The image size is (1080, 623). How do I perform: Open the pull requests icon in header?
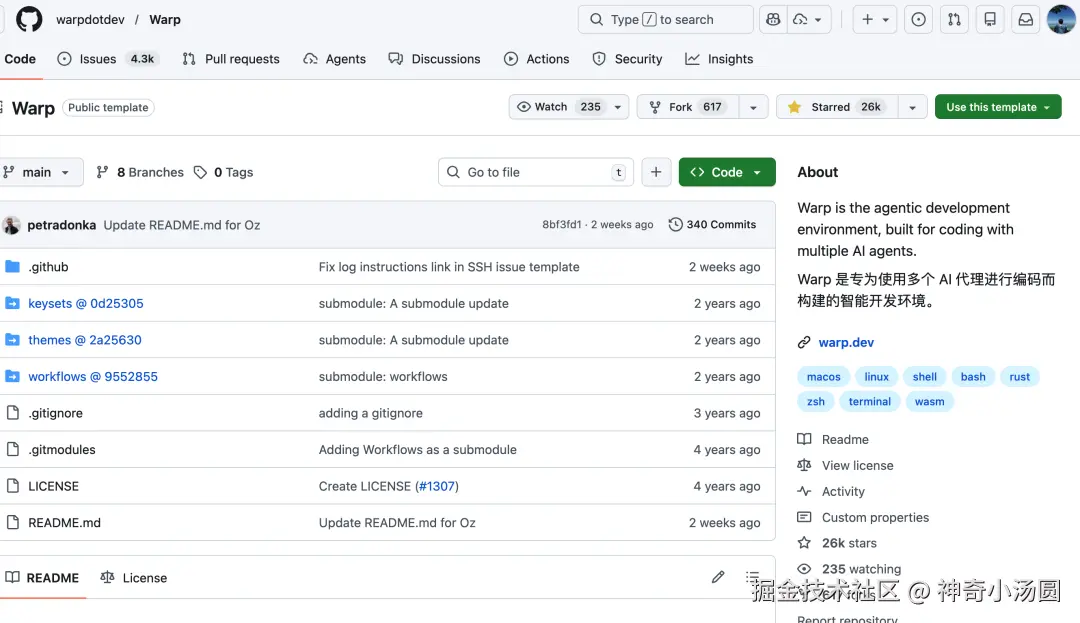tap(954, 19)
